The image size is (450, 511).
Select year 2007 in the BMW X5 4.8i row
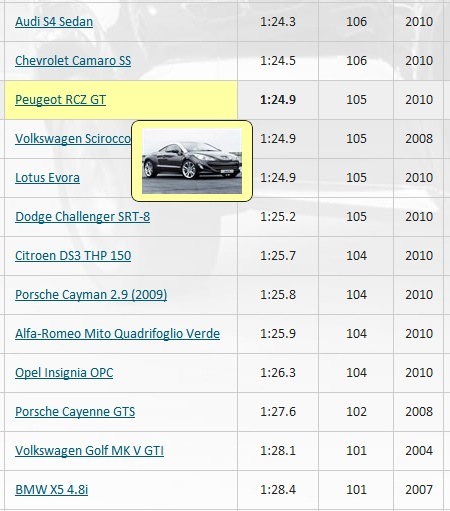point(419,490)
